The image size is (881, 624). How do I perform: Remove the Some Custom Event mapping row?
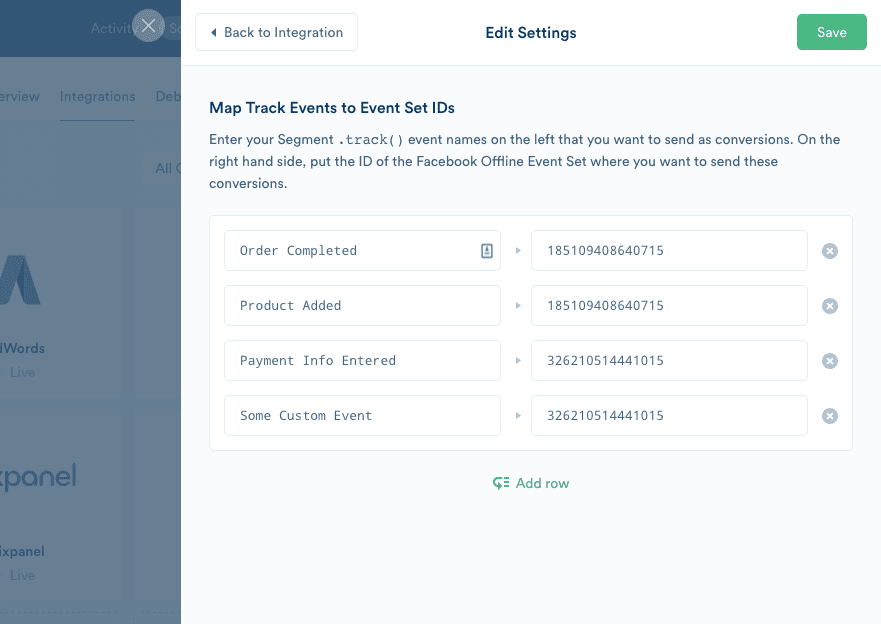(829, 415)
